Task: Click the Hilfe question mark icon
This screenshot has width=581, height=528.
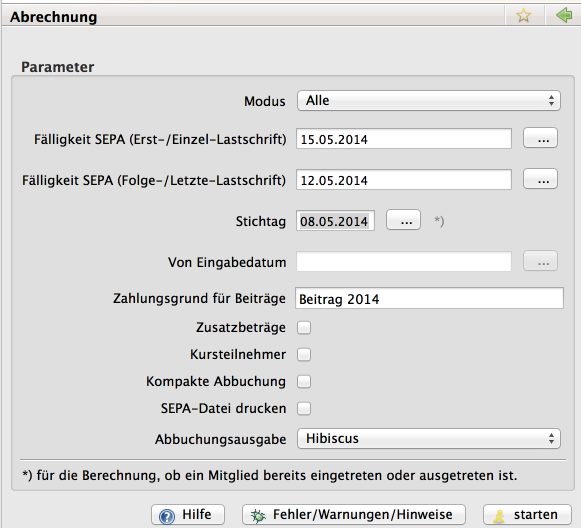Action: (167, 516)
